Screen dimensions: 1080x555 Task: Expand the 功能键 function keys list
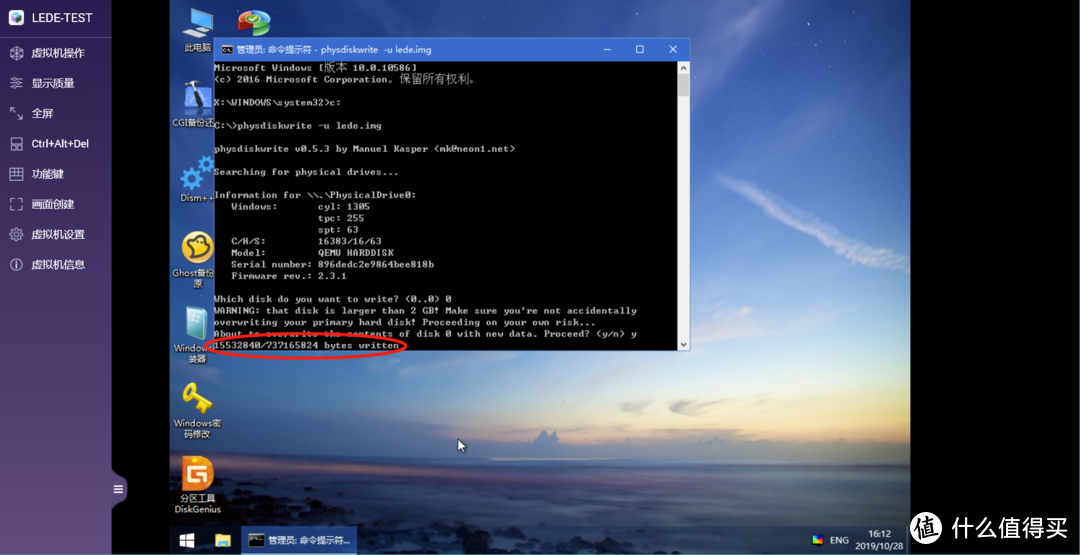(47, 174)
